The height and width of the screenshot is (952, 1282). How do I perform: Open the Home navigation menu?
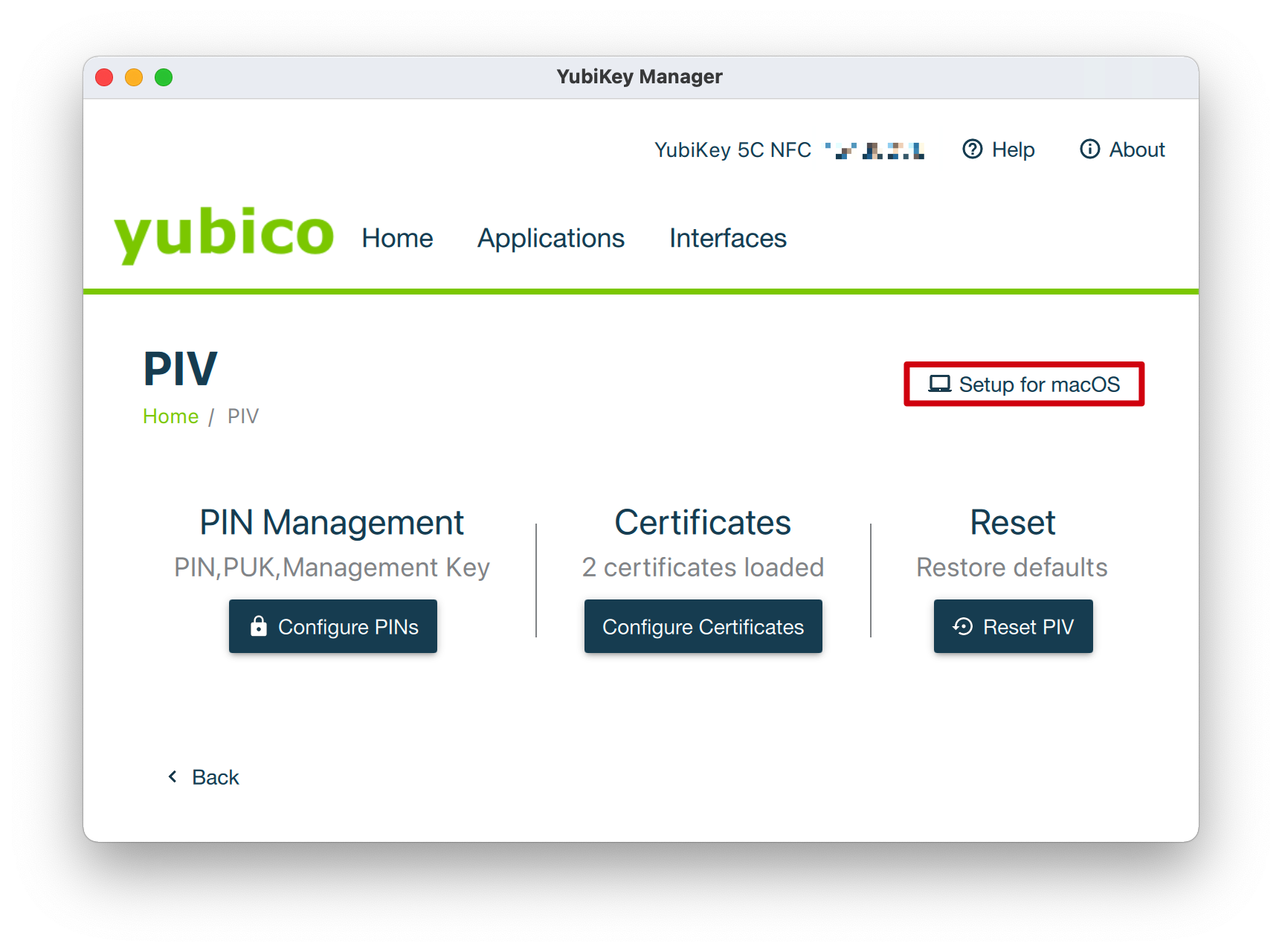[397, 238]
